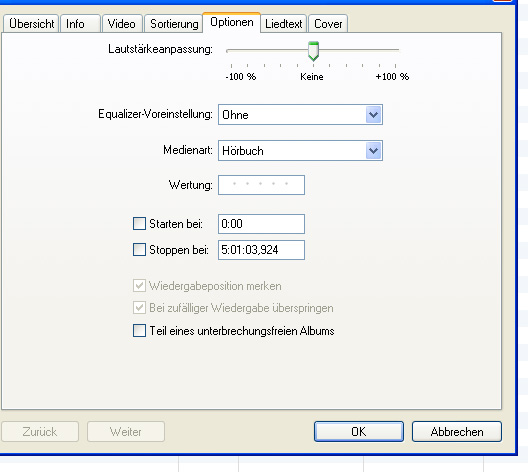Image resolution: width=528 pixels, height=472 pixels.
Task: Click the +100 % end of volume slider
Action: pos(396,50)
